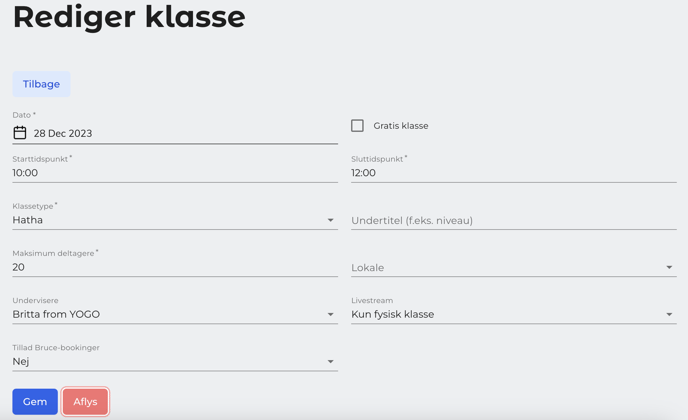Click the Lokale dropdown arrow icon
The width and height of the screenshot is (688, 420).
669,267
